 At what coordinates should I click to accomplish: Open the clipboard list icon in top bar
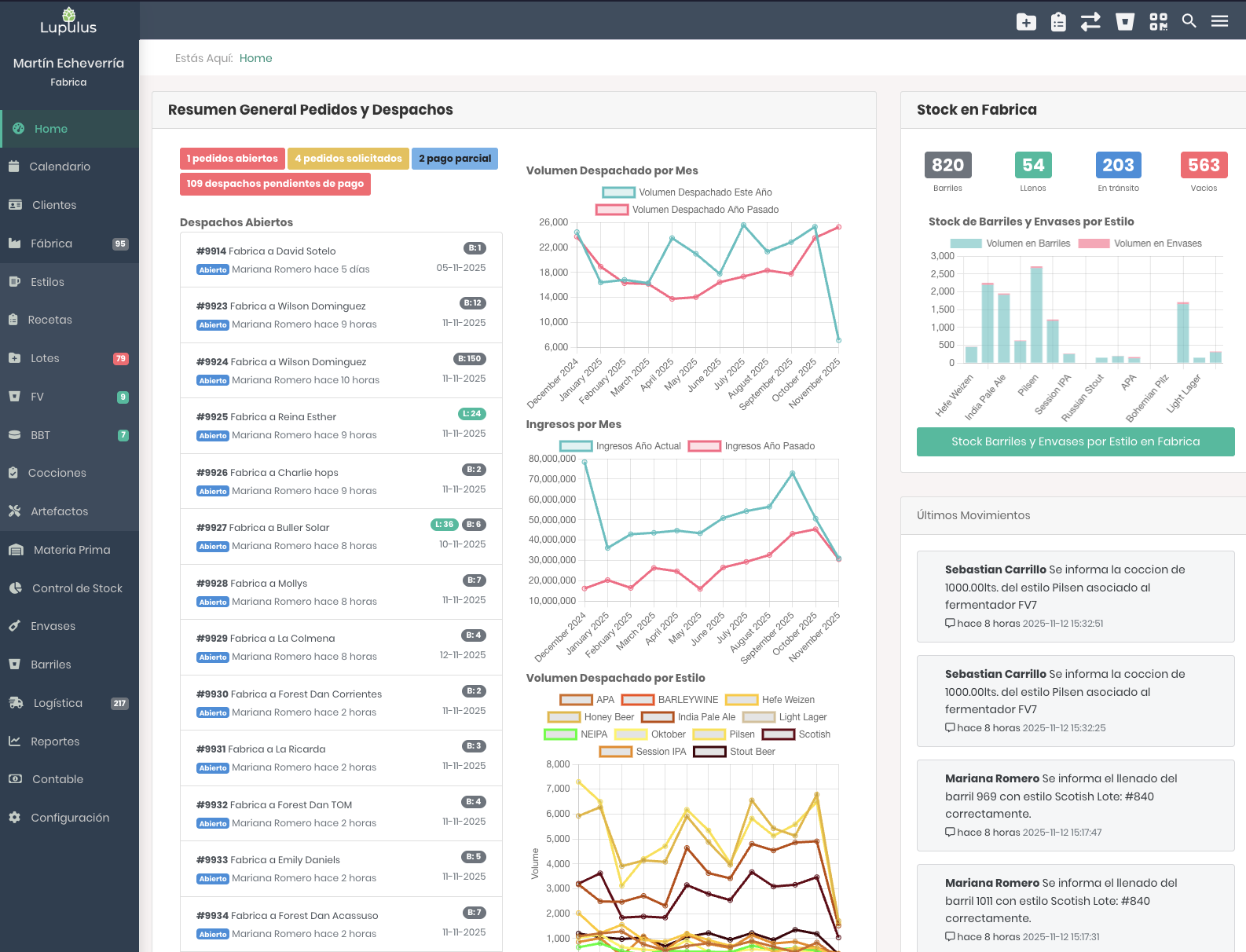click(1058, 21)
